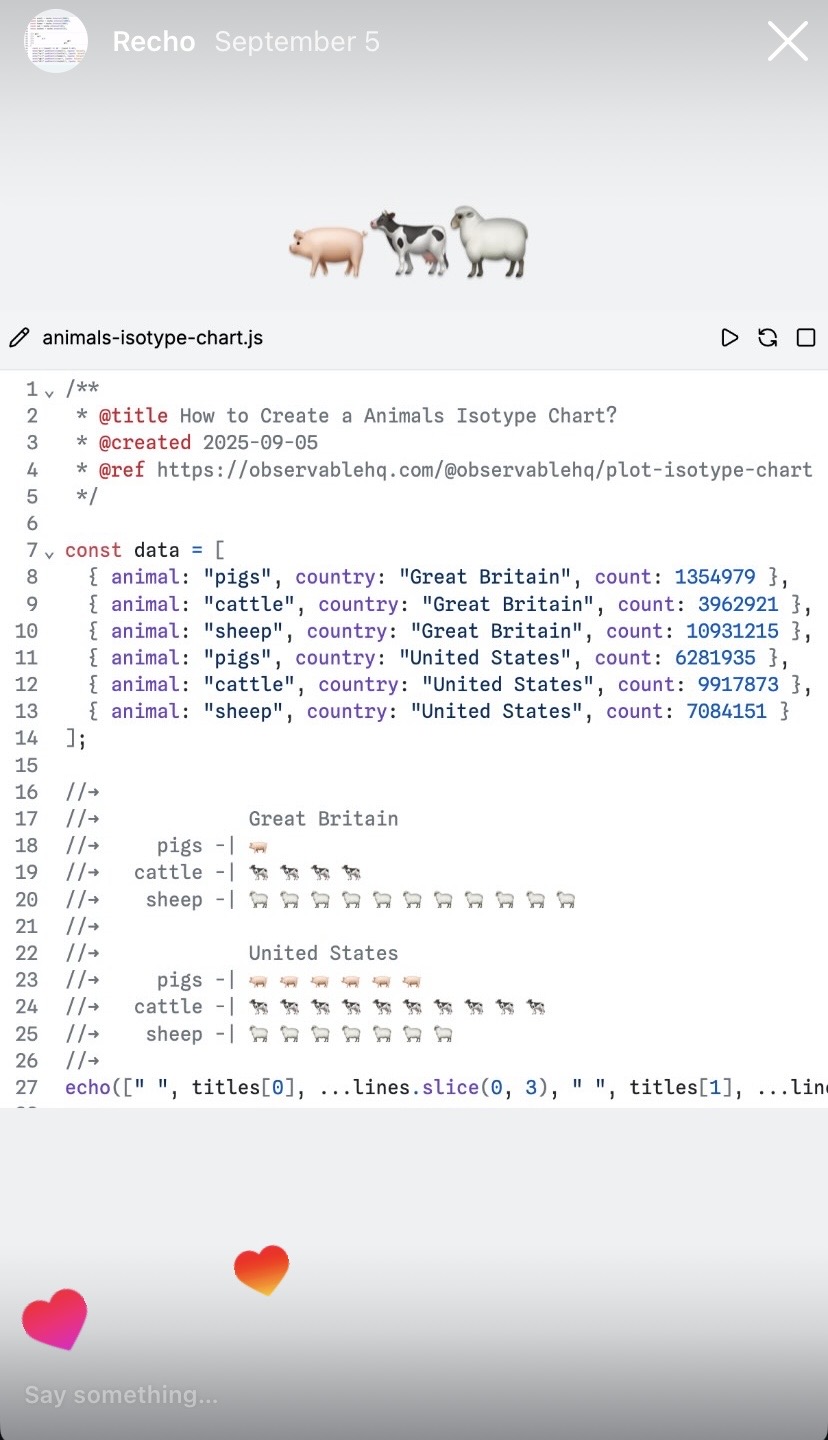
Task: Close the story with the X icon
Action: pos(787,42)
